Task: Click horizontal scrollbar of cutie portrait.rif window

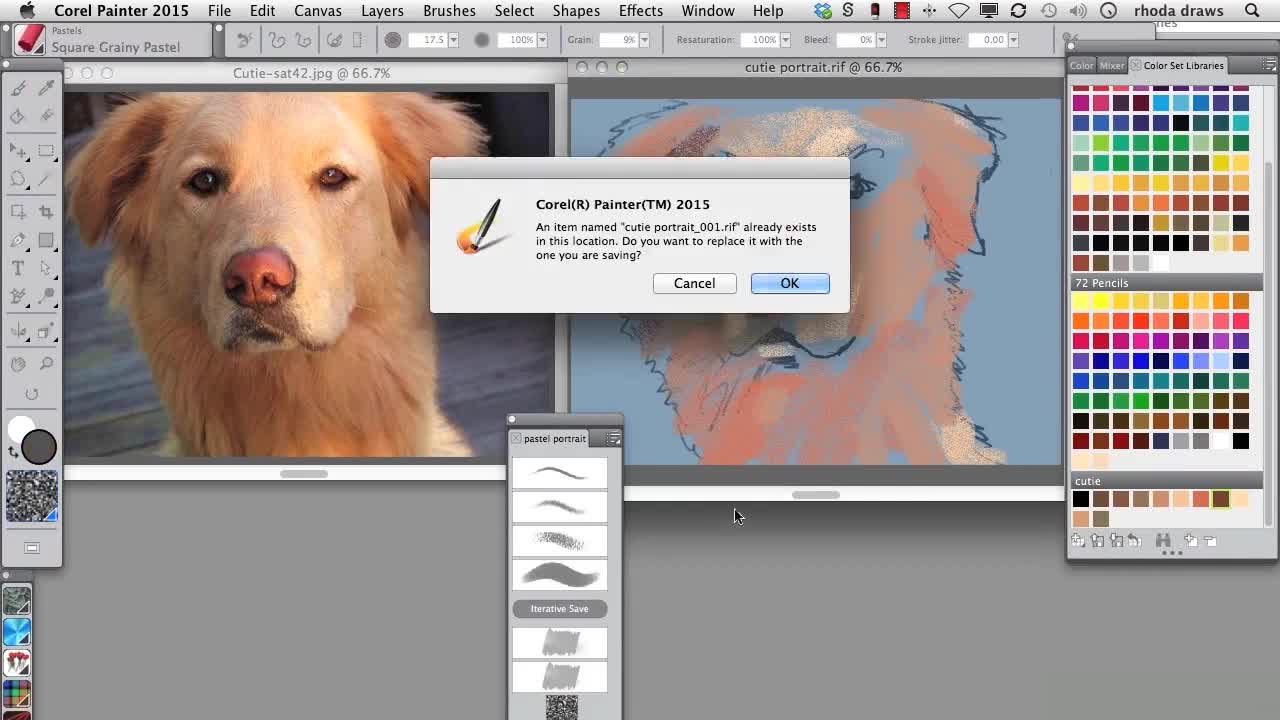Action: click(x=816, y=495)
